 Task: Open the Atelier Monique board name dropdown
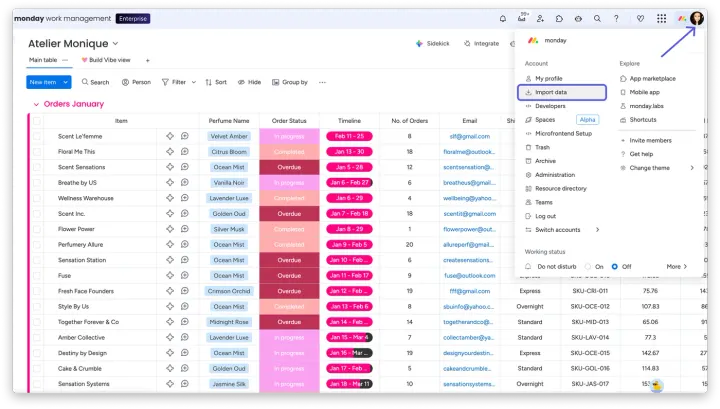[x=115, y=44]
